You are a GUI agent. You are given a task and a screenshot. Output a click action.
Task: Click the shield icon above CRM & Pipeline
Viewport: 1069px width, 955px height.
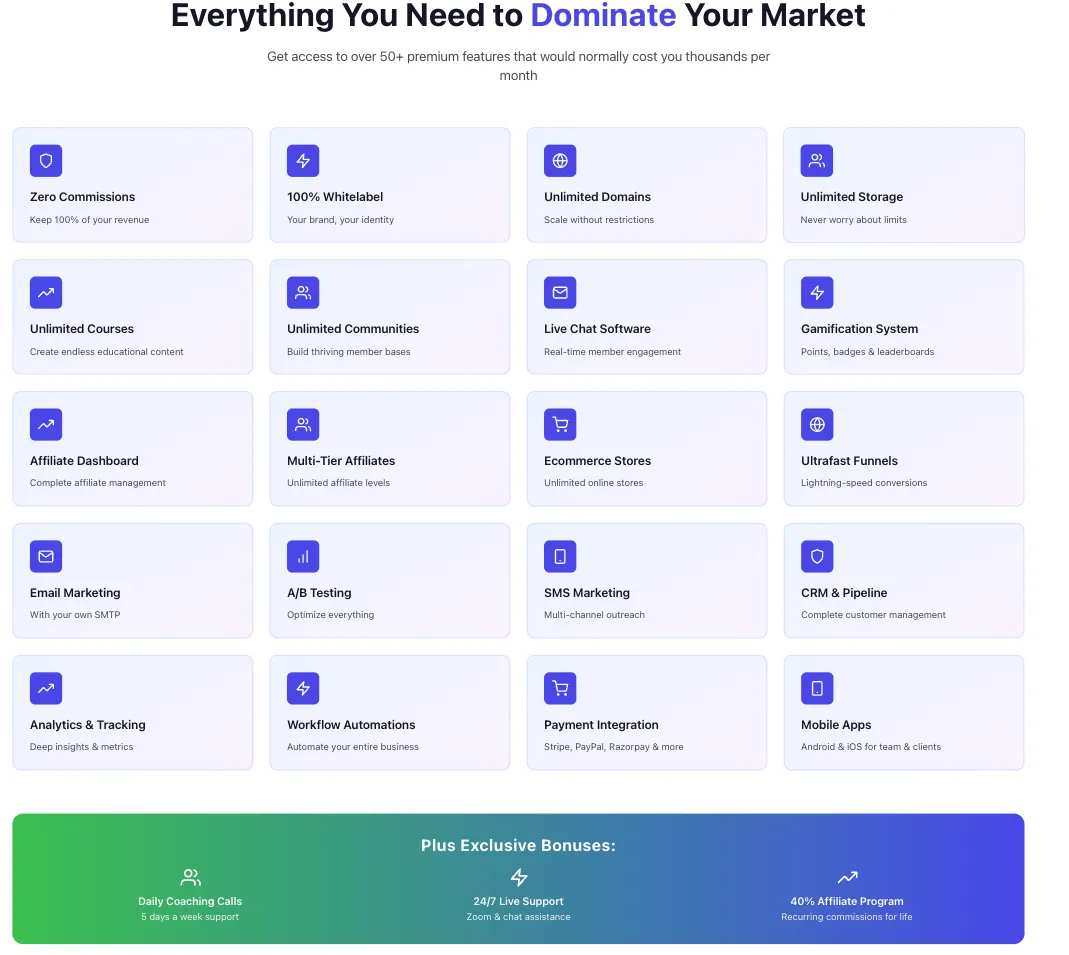tap(817, 556)
